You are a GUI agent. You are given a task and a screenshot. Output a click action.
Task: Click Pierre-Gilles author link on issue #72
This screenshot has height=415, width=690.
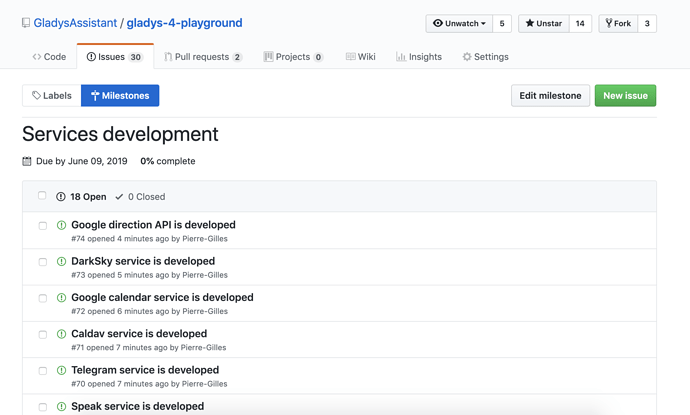click(x=205, y=311)
